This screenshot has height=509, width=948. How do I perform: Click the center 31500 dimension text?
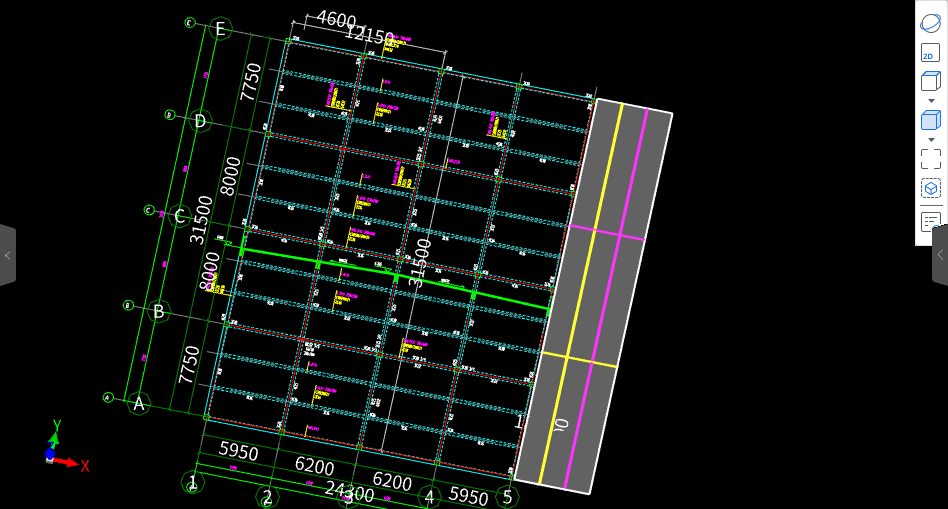pos(421,262)
